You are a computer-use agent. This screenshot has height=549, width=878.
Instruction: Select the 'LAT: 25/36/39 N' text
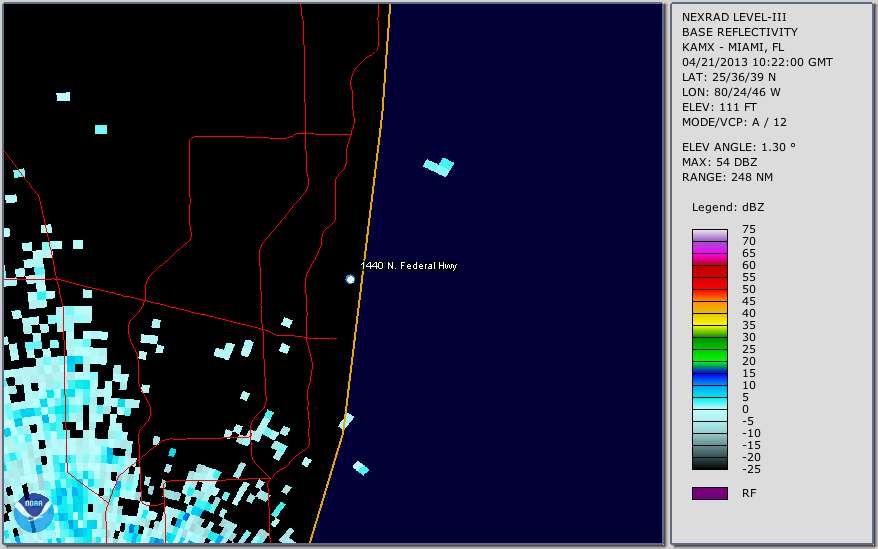point(728,77)
